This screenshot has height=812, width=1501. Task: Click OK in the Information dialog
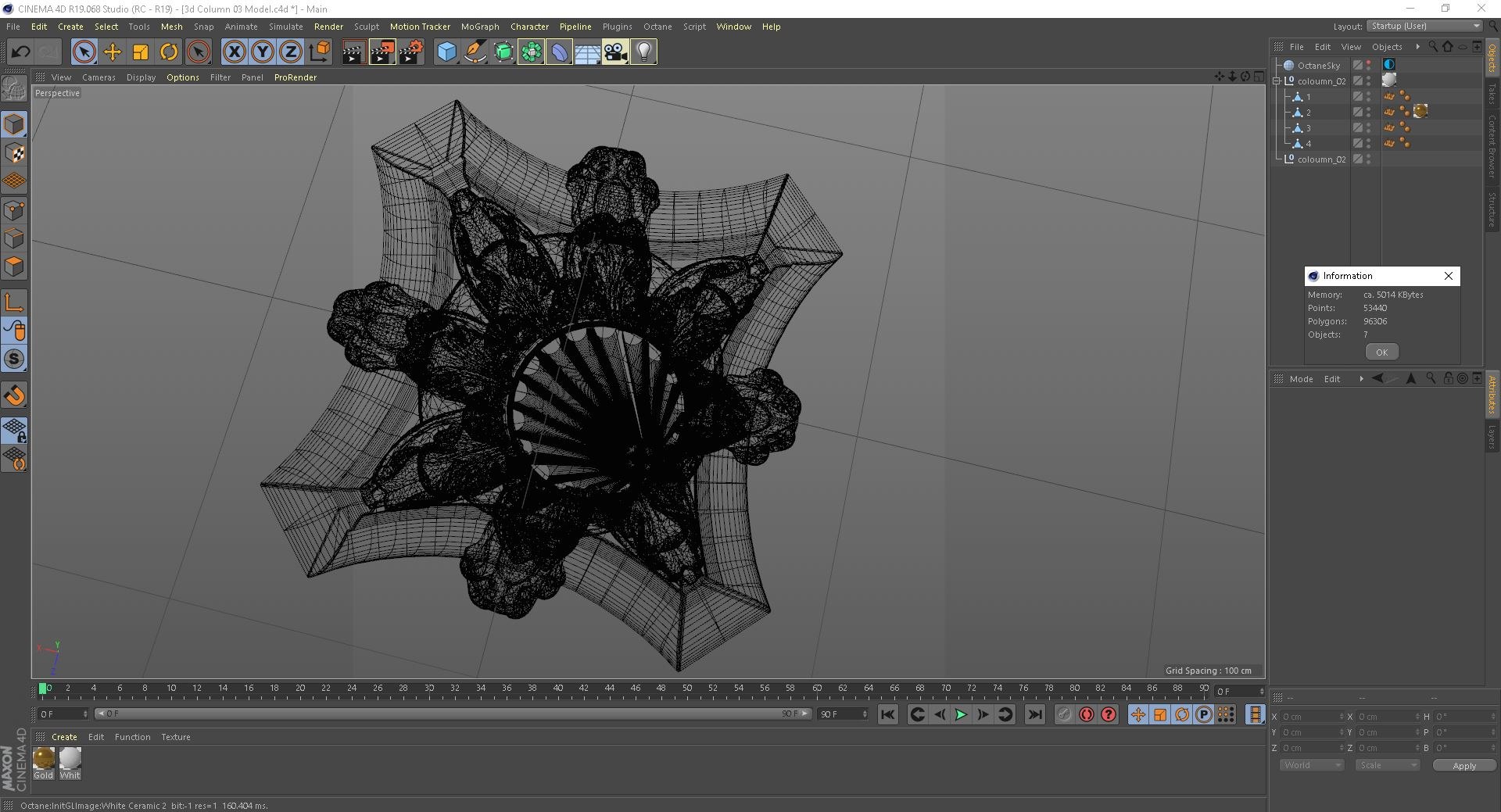tap(1382, 352)
